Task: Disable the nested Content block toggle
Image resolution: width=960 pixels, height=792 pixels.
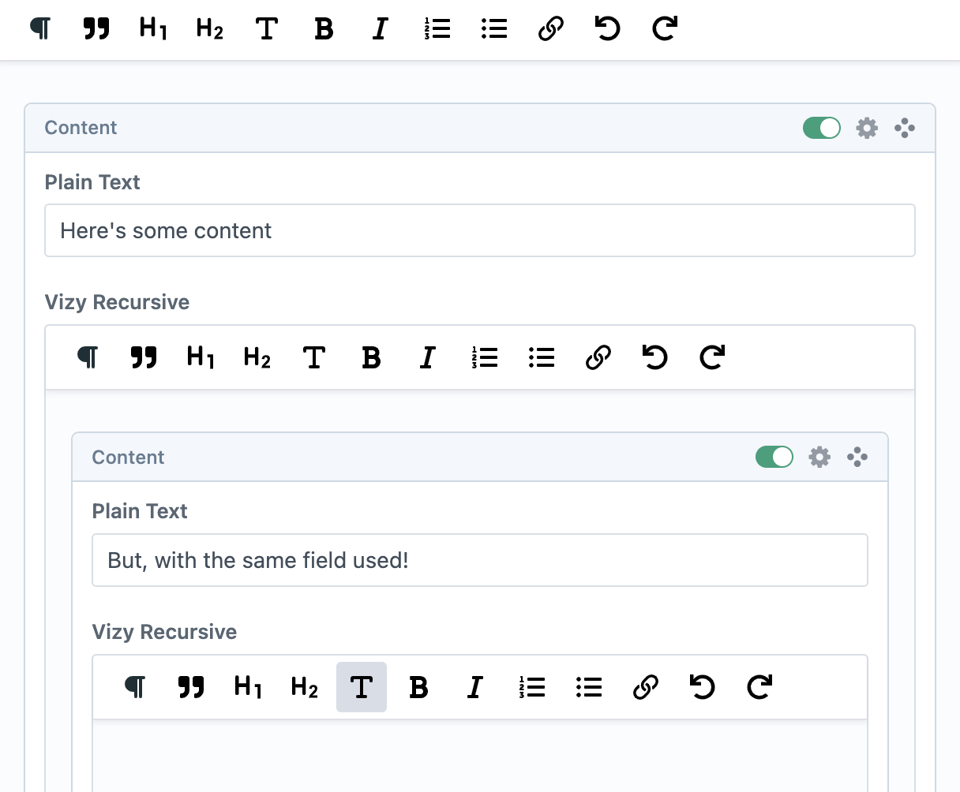Action: [x=774, y=457]
